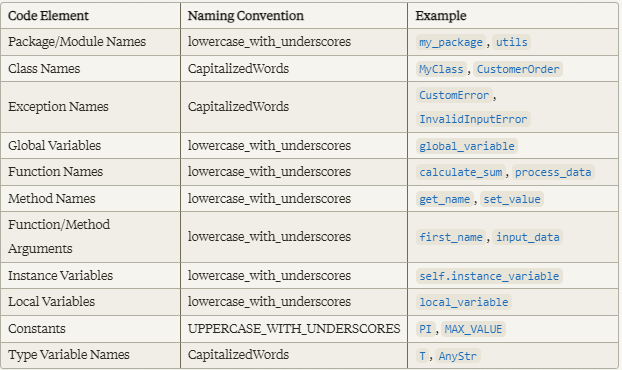
Task: Click the MyClass example chip
Action: [441, 69]
